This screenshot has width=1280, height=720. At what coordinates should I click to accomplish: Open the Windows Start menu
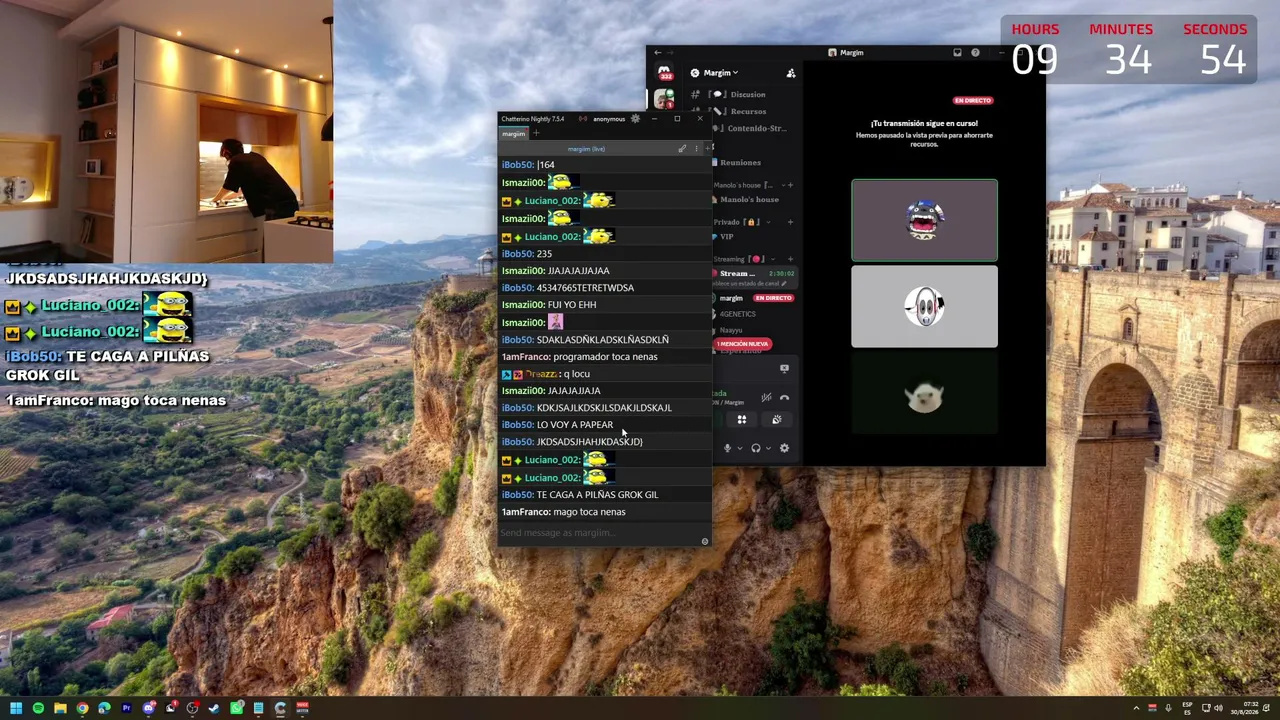pos(16,709)
